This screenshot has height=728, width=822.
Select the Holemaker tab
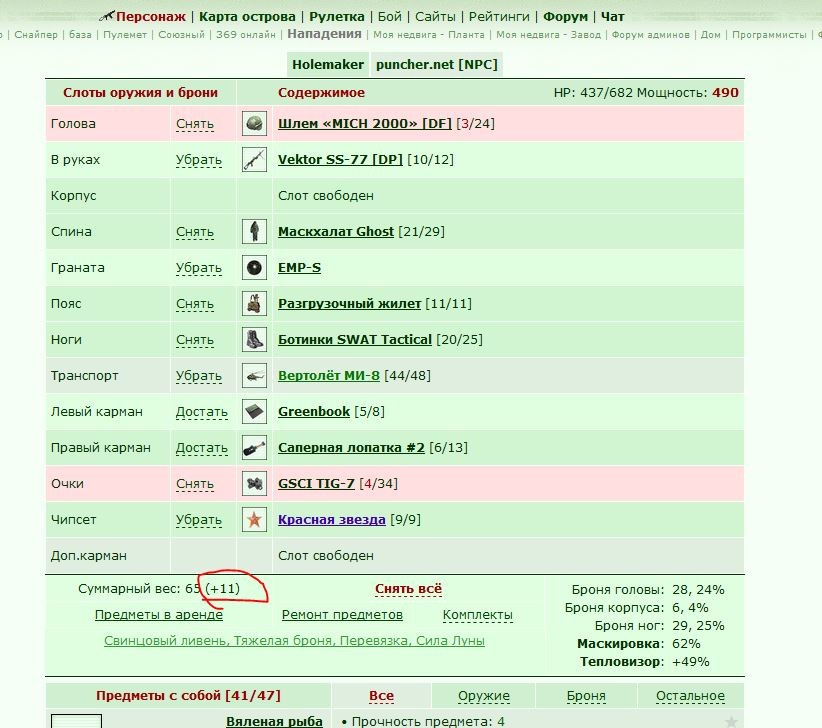point(328,64)
